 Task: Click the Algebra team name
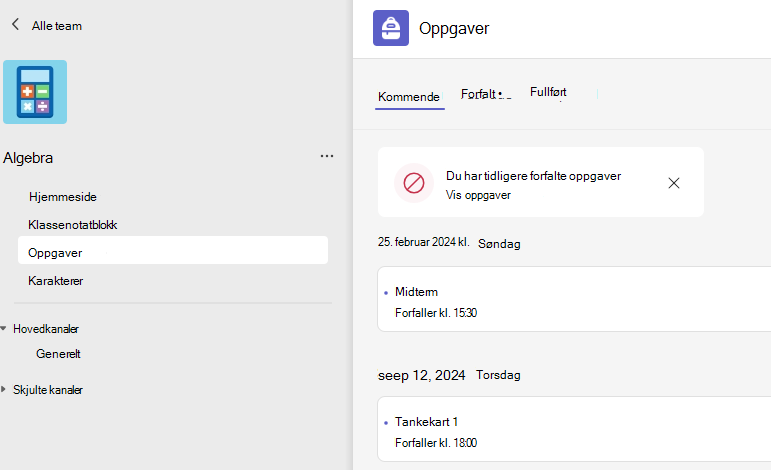28,158
